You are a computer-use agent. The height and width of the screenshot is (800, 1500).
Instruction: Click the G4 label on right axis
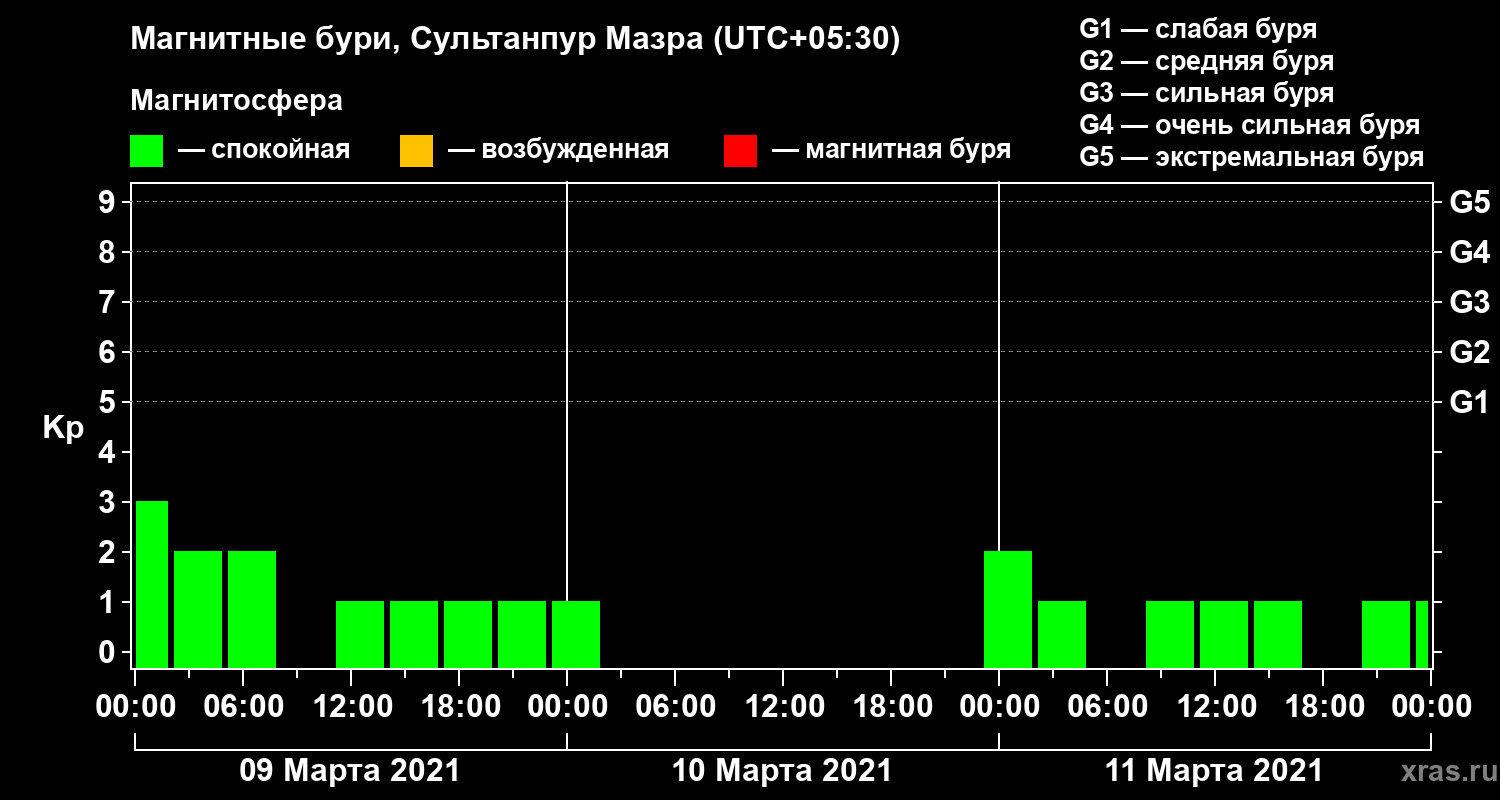tap(1469, 252)
